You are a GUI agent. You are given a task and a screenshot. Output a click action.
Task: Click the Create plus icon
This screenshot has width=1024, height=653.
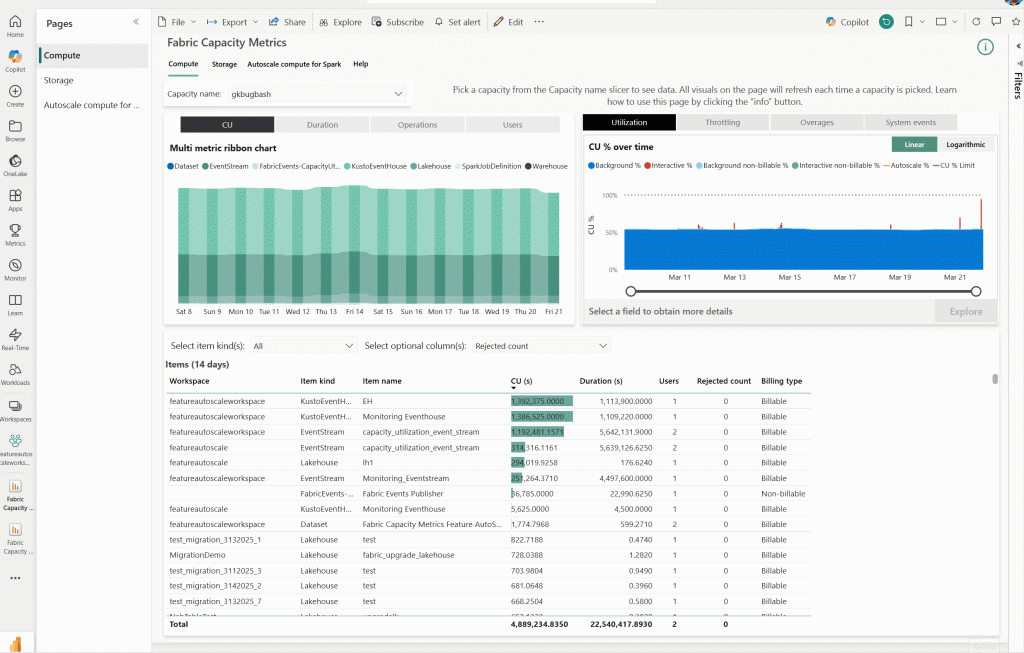click(15, 95)
